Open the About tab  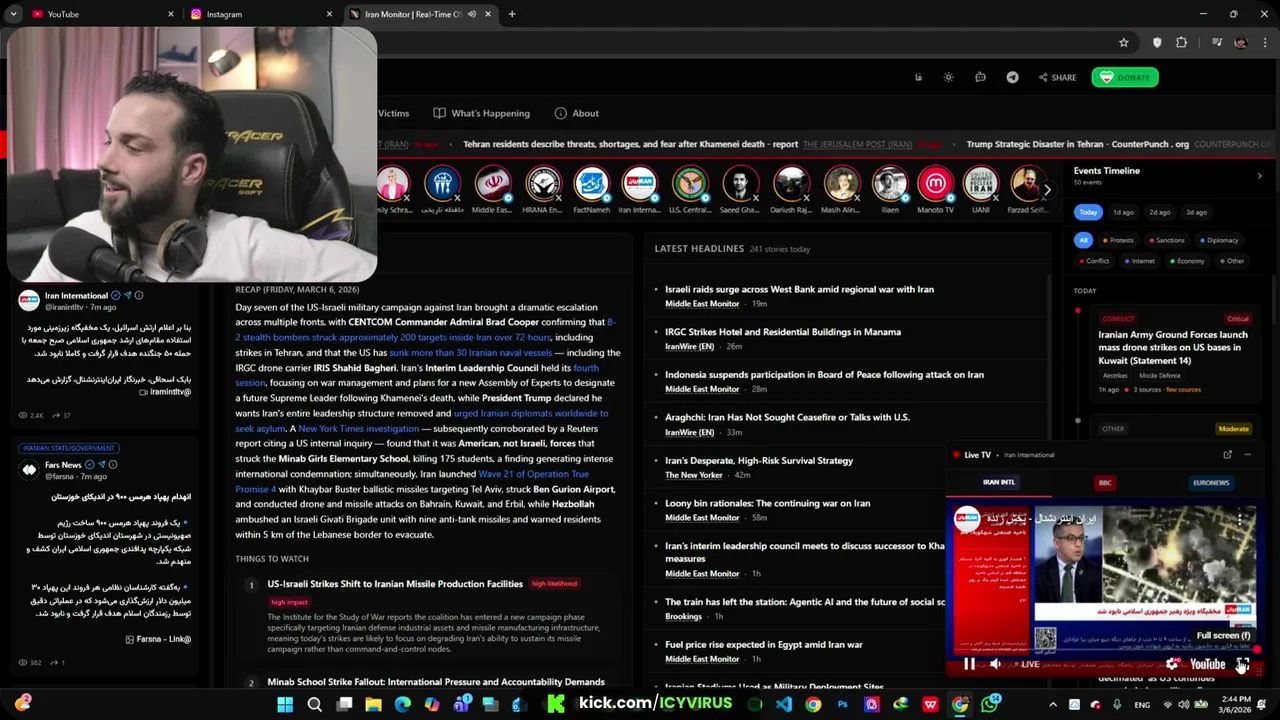[x=577, y=113]
